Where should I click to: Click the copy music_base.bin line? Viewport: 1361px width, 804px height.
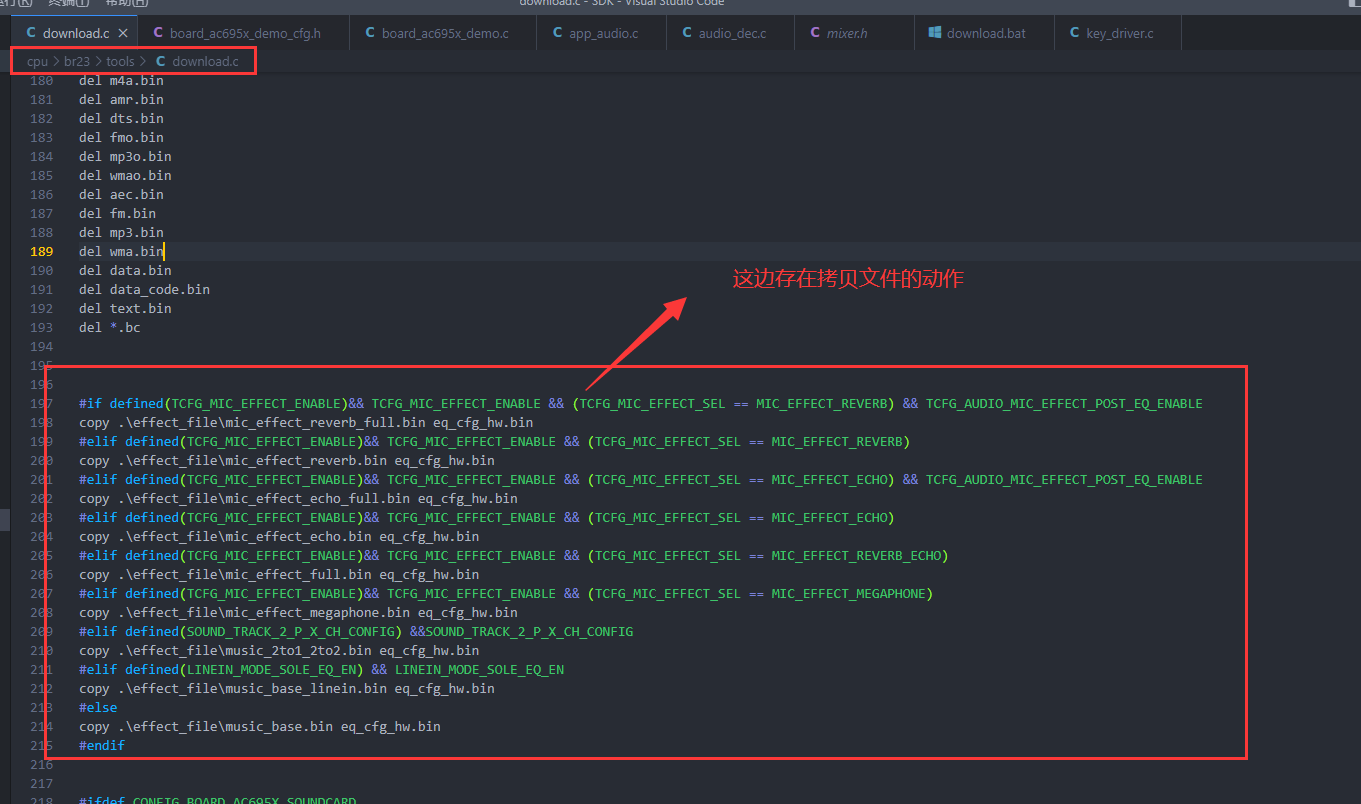pyautogui.click(x=260, y=727)
